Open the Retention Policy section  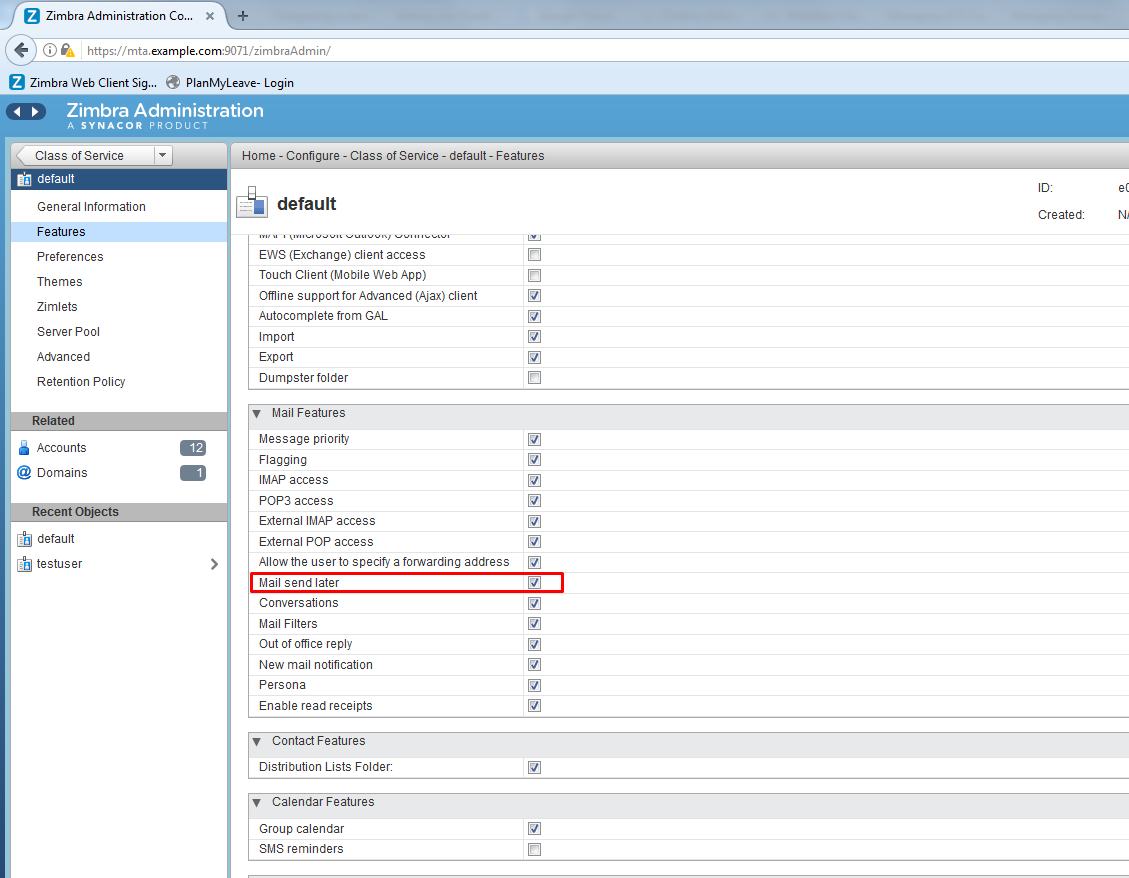(x=81, y=382)
